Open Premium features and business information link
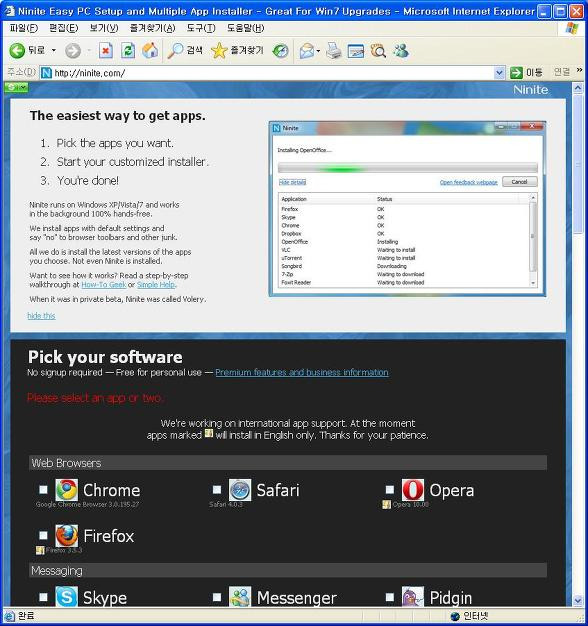 pyautogui.click(x=302, y=372)
